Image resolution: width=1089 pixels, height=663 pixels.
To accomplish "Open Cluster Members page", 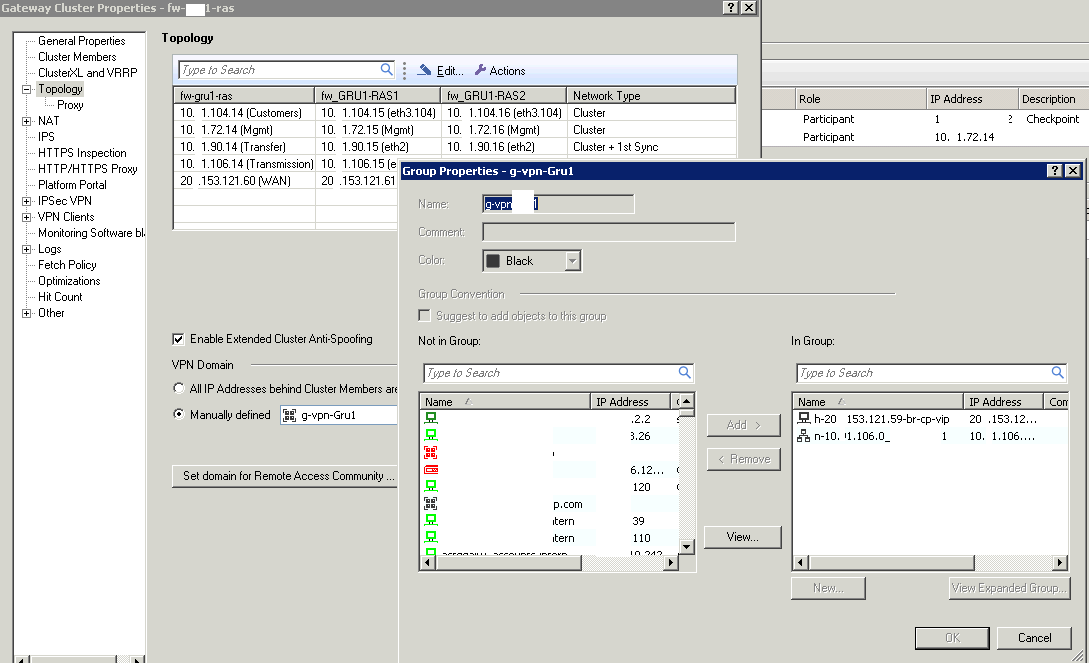I will click(77, 57).
